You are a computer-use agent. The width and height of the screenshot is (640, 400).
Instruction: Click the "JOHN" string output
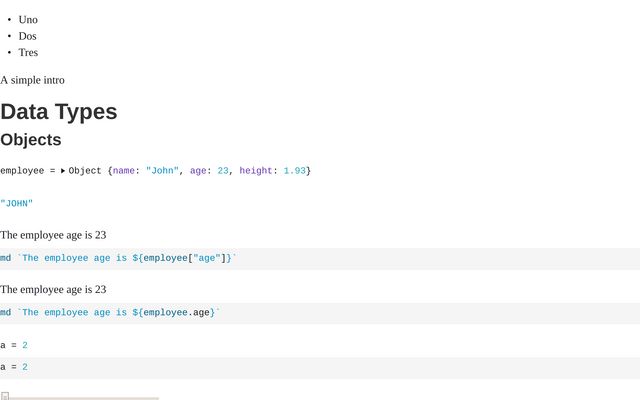point(17,203)
